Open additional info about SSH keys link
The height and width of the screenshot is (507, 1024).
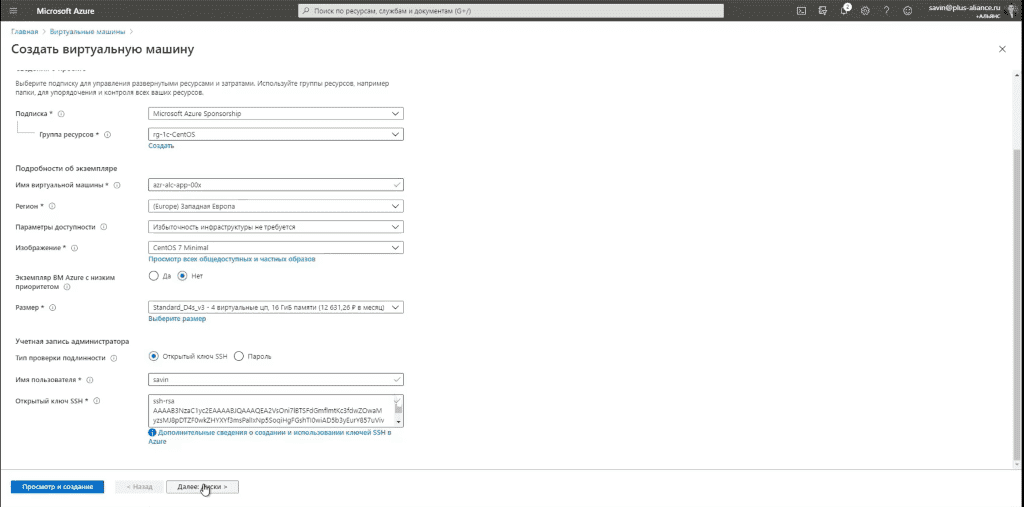click(270, 437)
